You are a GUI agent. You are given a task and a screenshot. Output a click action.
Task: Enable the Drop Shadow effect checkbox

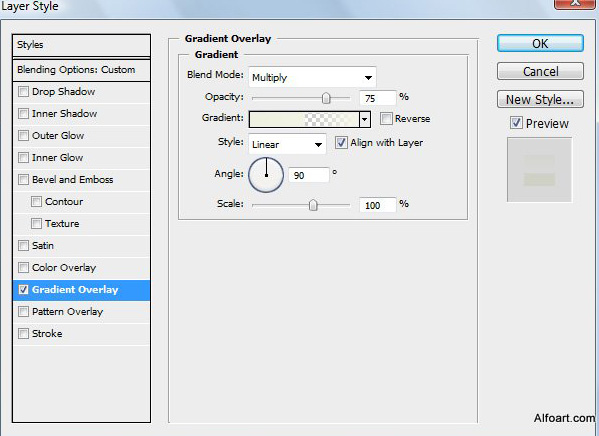[23, 91]
